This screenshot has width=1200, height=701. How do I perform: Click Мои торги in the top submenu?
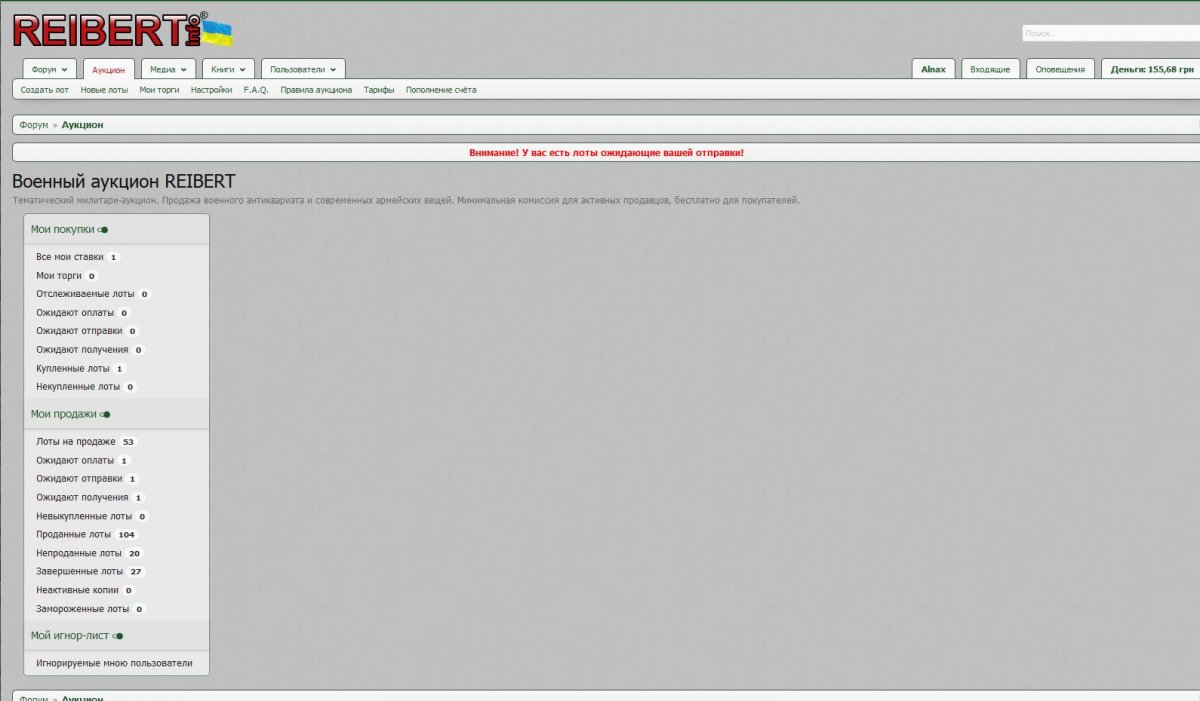(160, 90)
